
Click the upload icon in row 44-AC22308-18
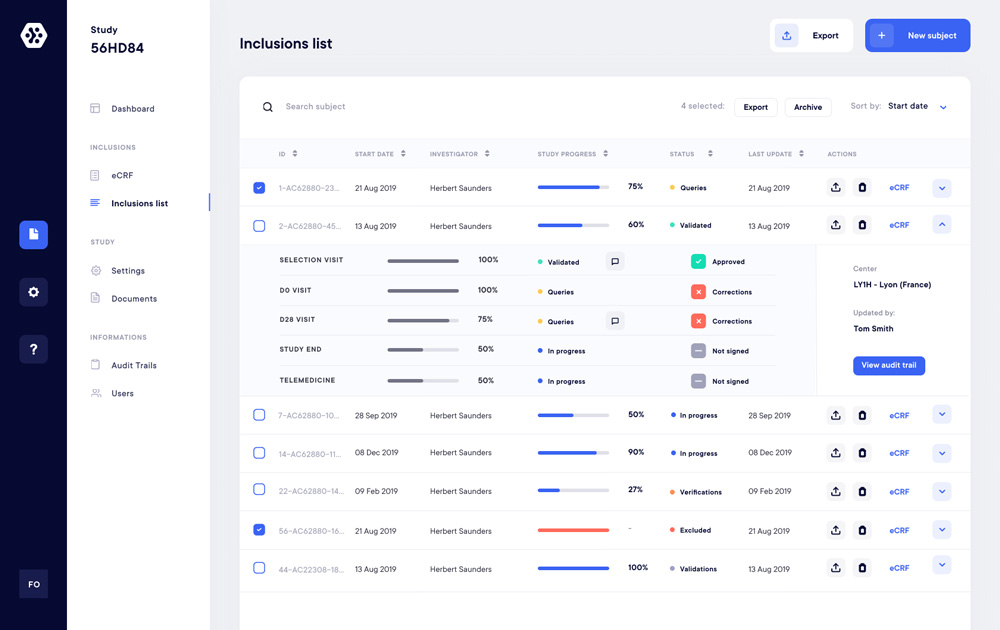(x=835, y=568)
